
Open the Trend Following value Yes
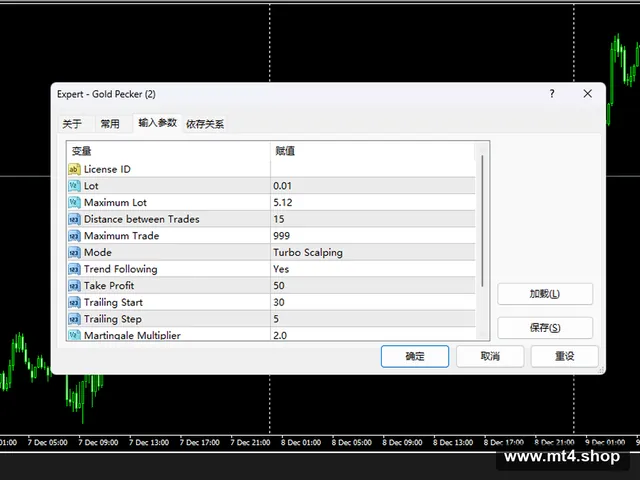tap(373, 269)
